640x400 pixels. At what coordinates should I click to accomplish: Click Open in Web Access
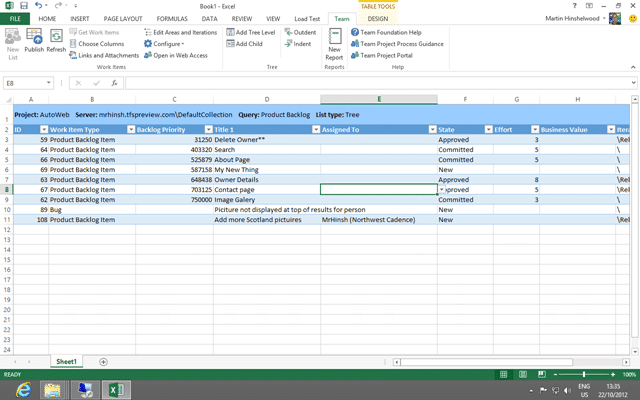tap(176, 55)
